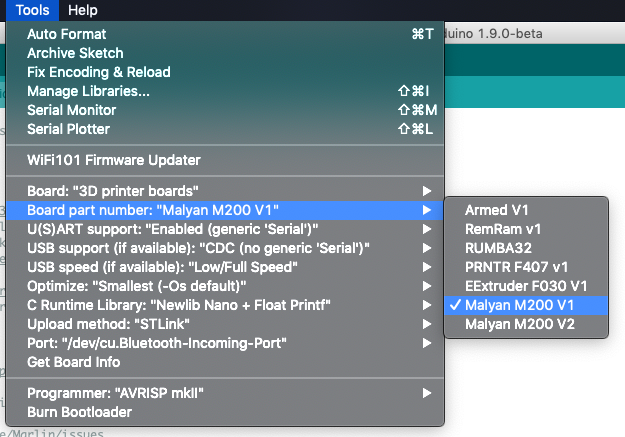Launch Serial Monitor

(225, 110)
